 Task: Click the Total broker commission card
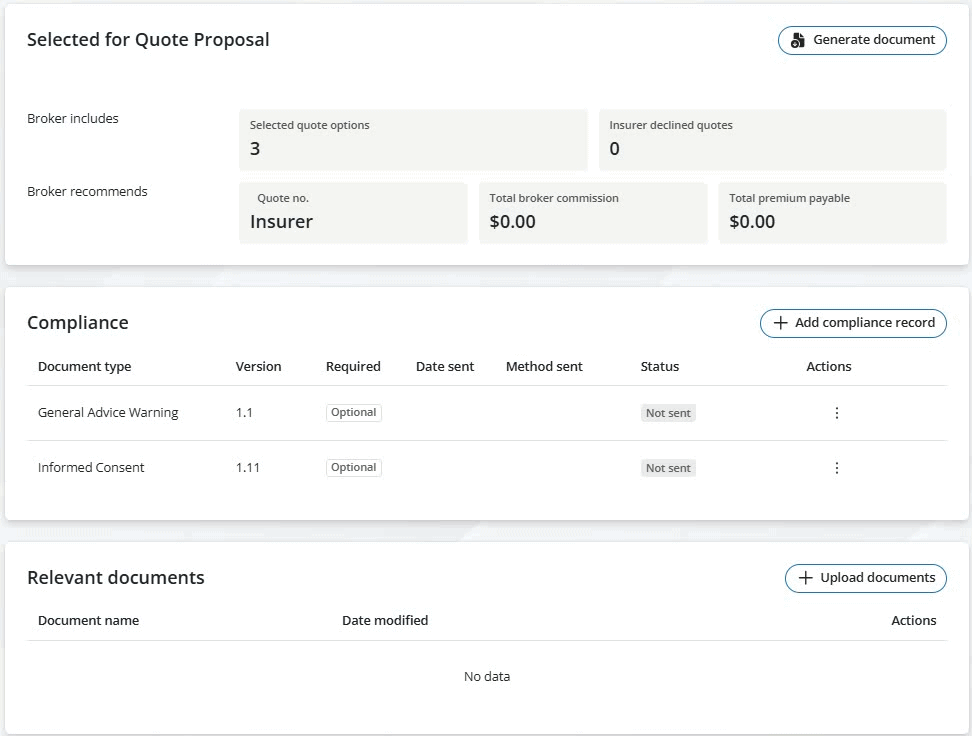[592, 213]
